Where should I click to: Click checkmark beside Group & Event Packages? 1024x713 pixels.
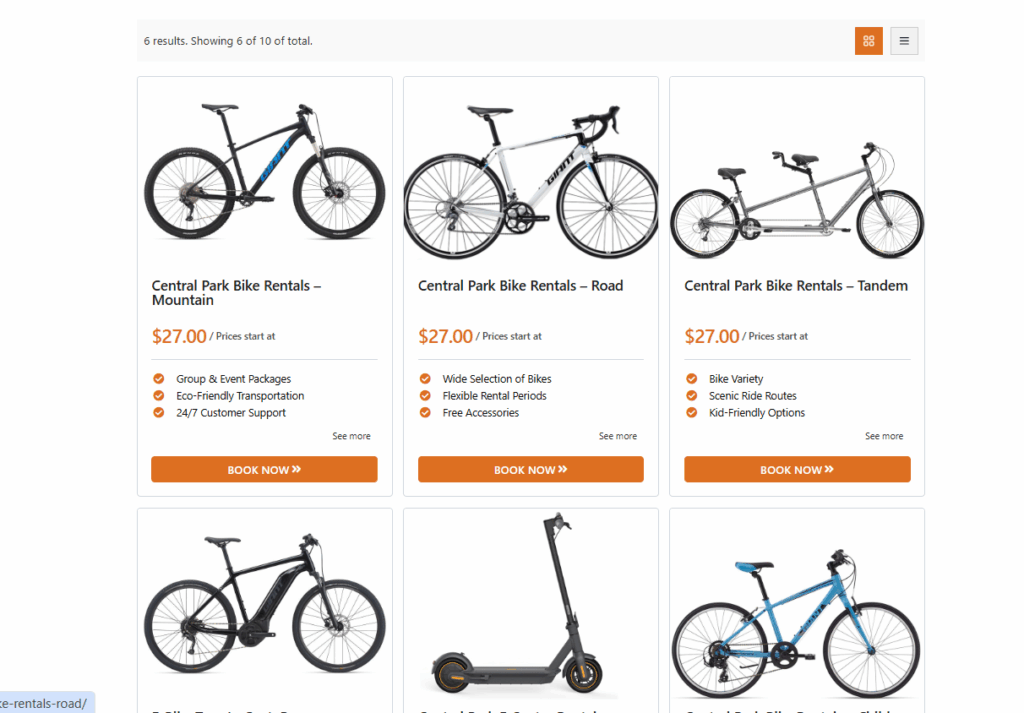158,379
